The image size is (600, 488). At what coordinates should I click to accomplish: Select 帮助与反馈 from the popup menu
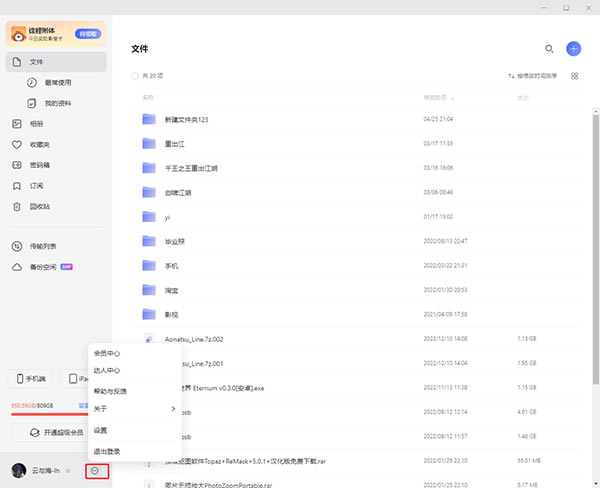click(111, 391)
